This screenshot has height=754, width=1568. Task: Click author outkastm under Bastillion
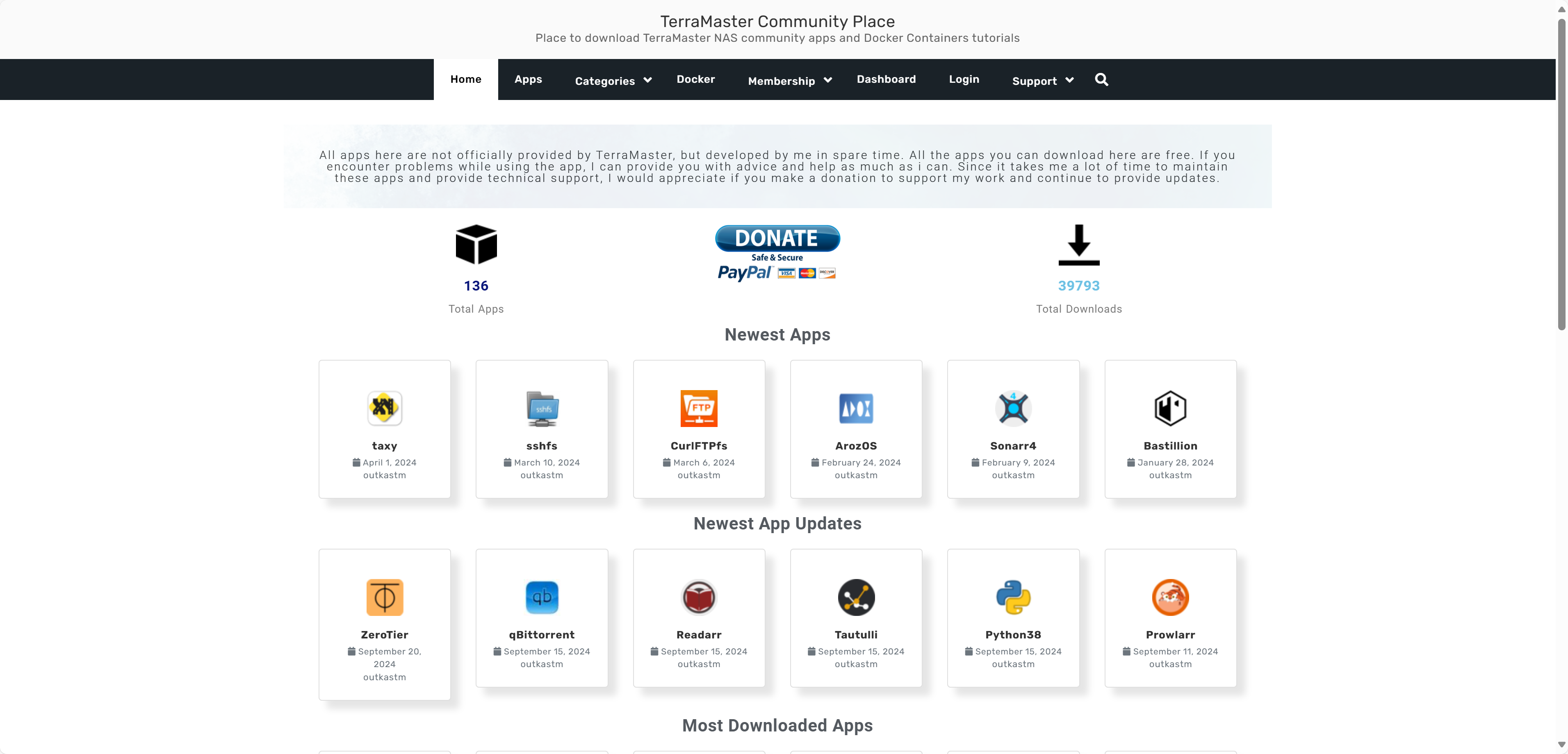[1170, 475]
